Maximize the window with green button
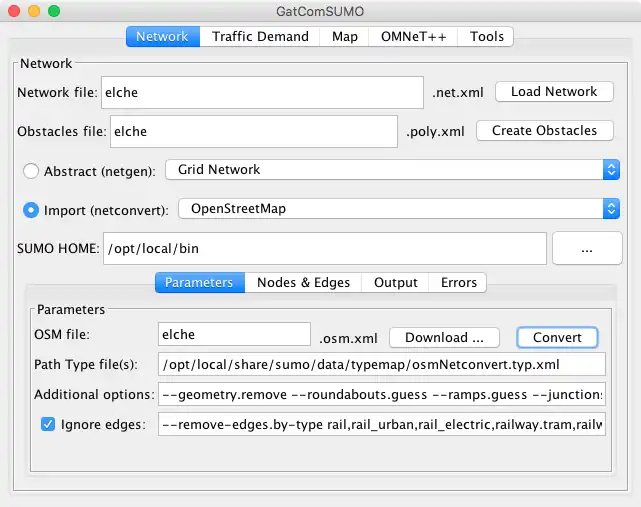 pos(54,11)
